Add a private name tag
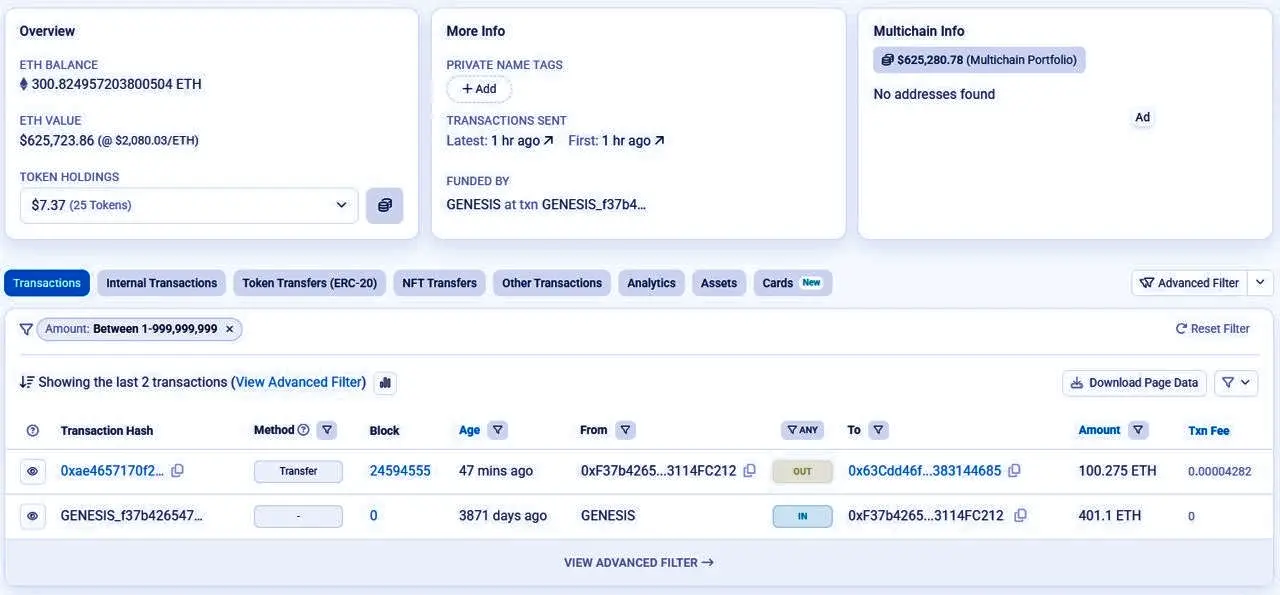The width and height of the screenshot is (1280, 595). [479, 89]
